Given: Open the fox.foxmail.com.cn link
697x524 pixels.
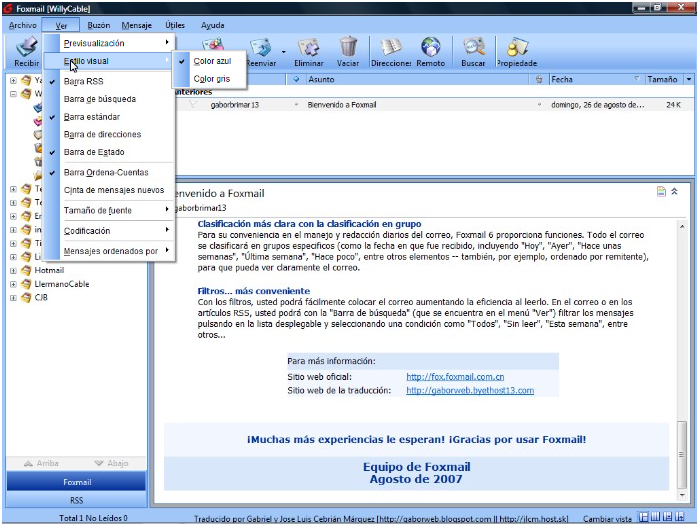Looking at the screenshot, I should click(455, 377).
